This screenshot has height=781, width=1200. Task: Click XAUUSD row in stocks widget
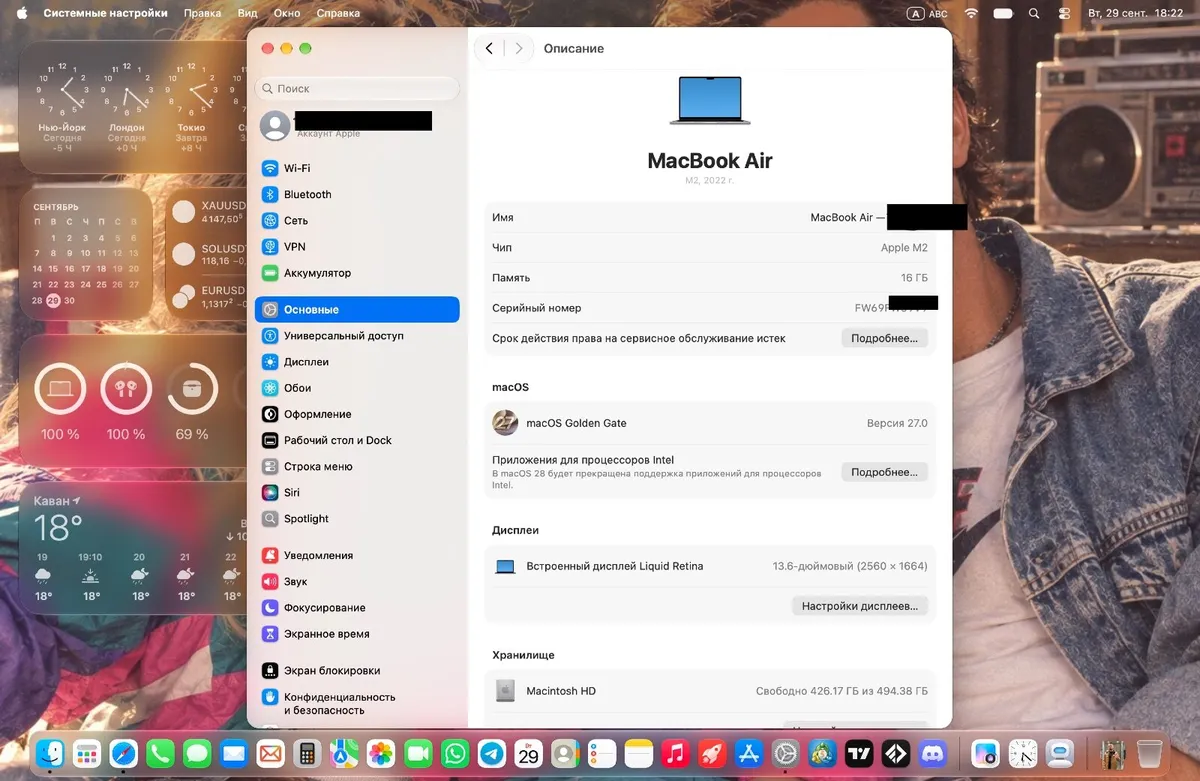(x=208, y=212)
